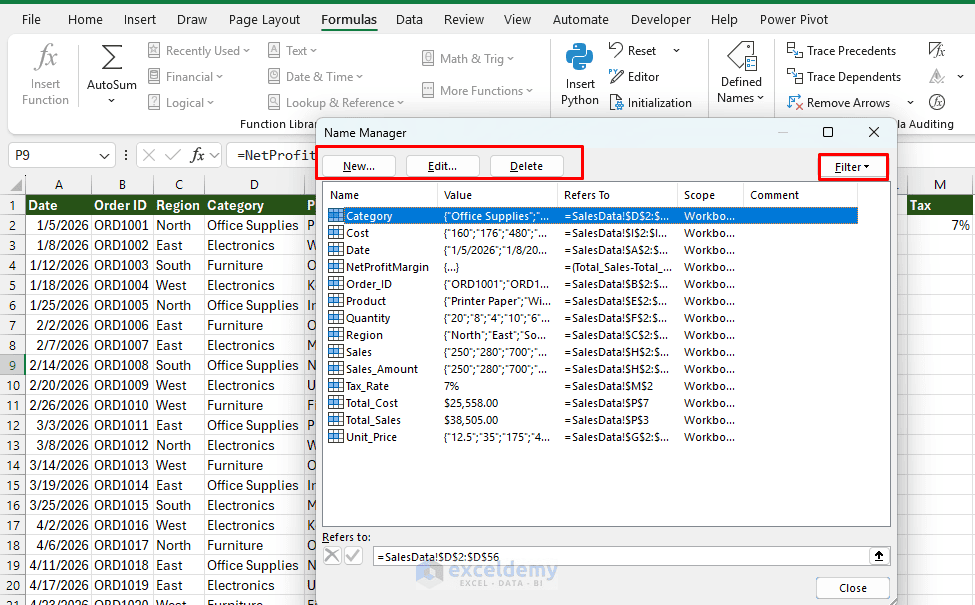Open the More Functions dropdown

pos(477,90)
